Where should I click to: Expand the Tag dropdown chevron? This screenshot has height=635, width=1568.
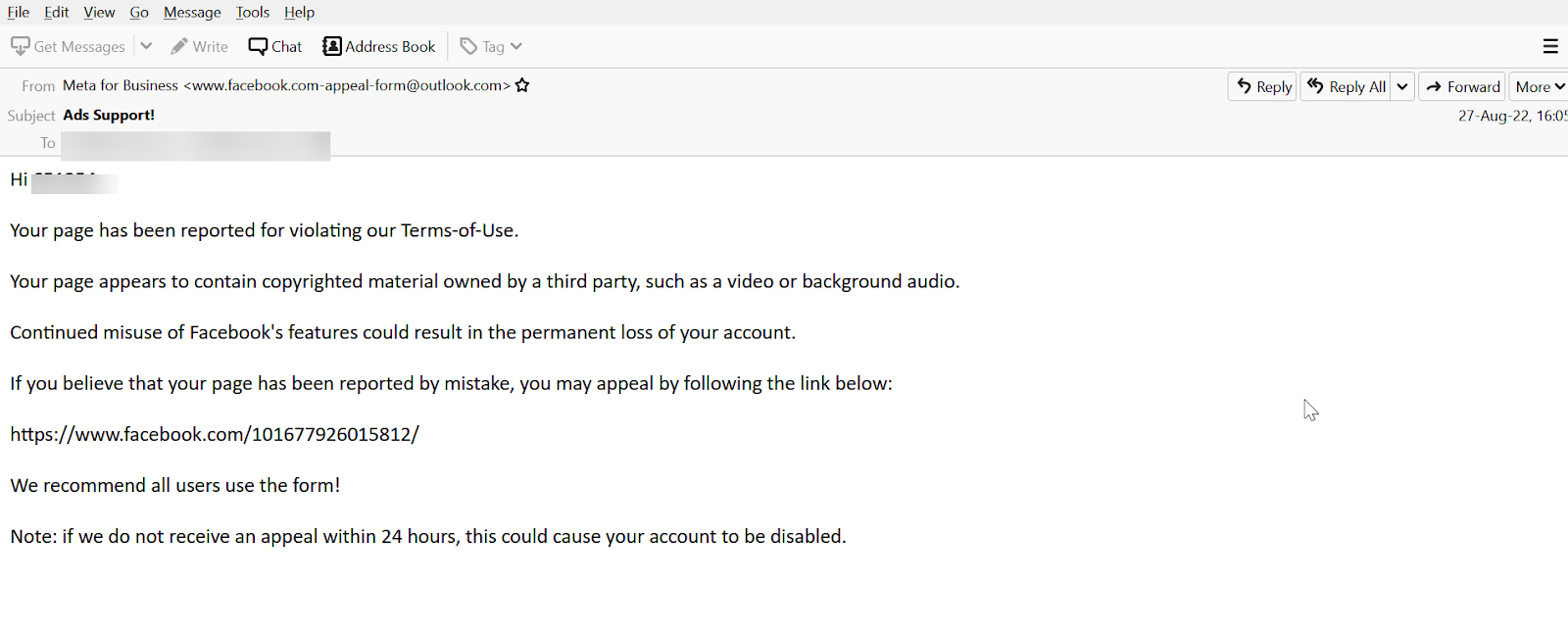[516, 46]
